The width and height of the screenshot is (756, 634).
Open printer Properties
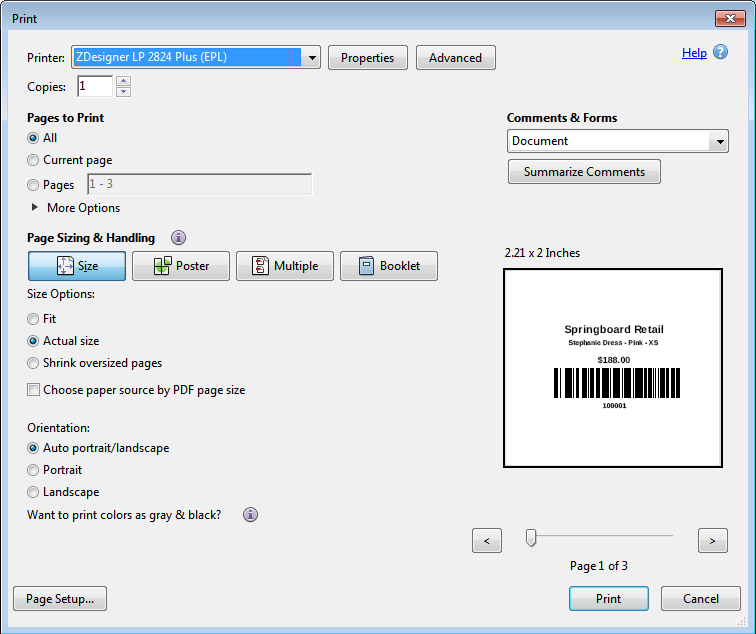pyautogui.click(x=367, y=58)
